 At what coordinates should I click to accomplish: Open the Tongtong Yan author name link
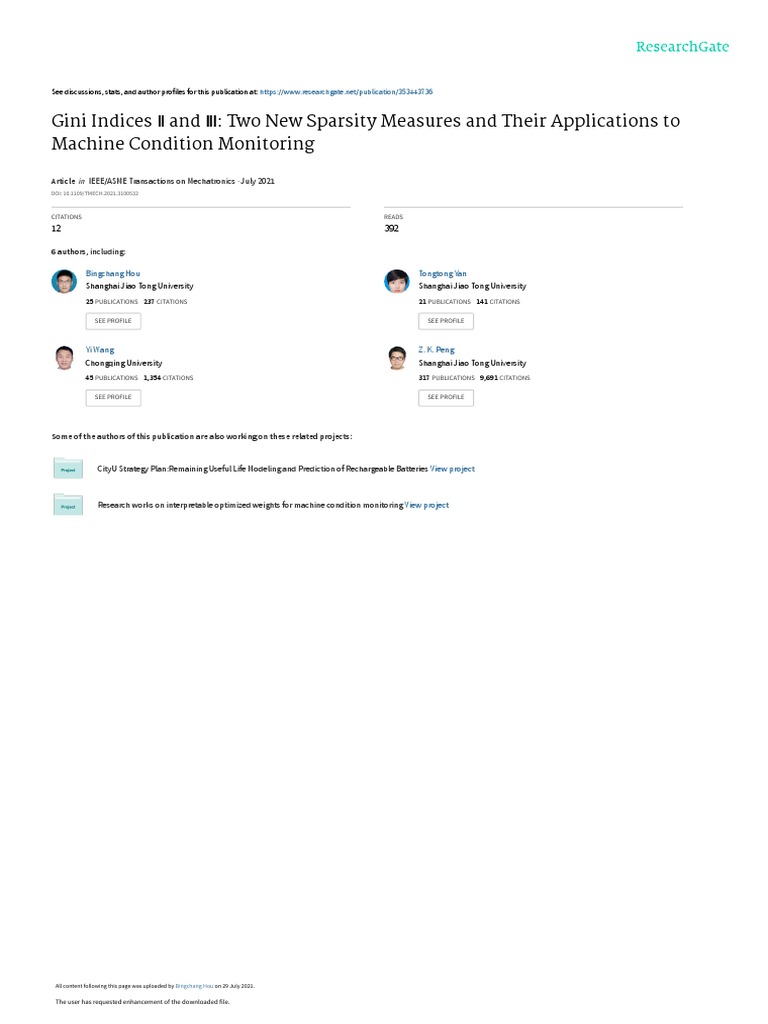(x=442, y=273)
